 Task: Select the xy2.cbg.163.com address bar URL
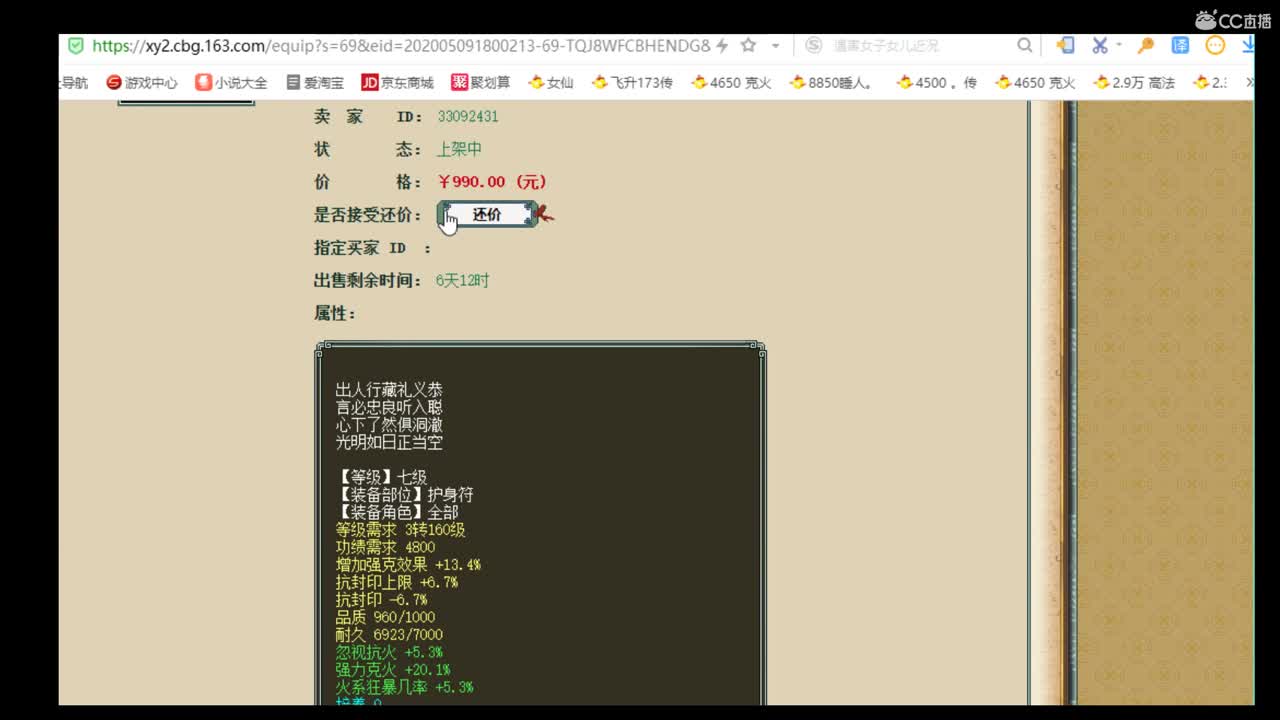[401, 46]
